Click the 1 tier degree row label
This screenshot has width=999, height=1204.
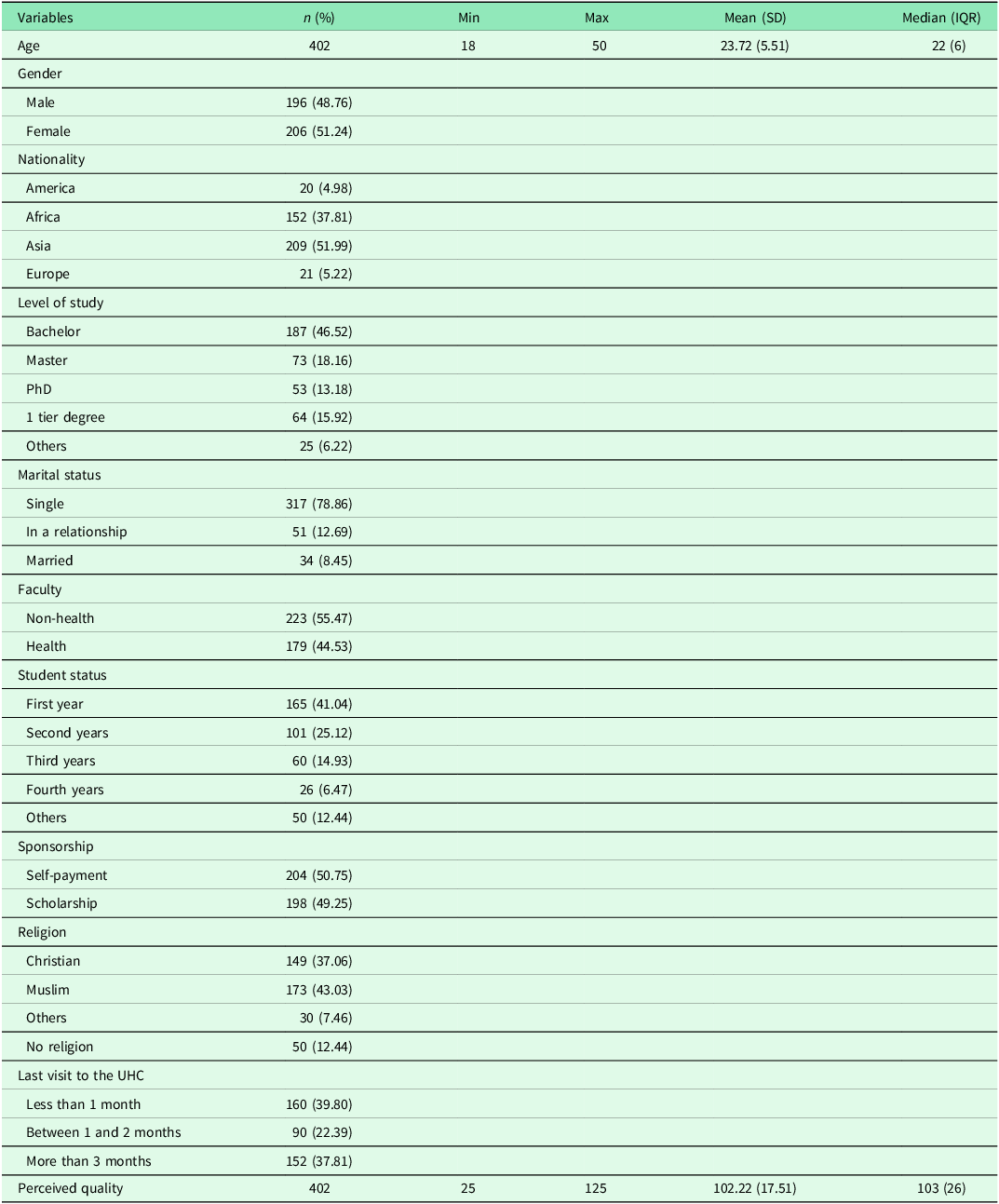tap(65, 417)
